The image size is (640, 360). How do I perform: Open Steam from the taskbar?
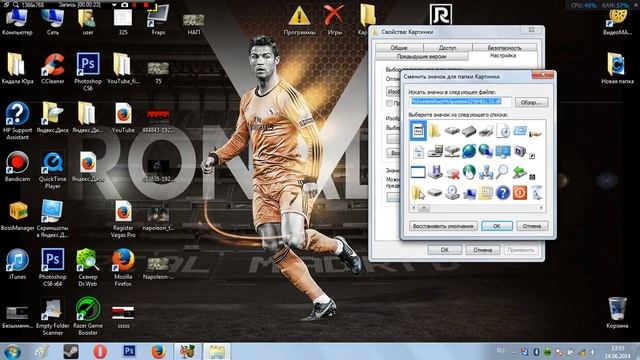(71, 351)
